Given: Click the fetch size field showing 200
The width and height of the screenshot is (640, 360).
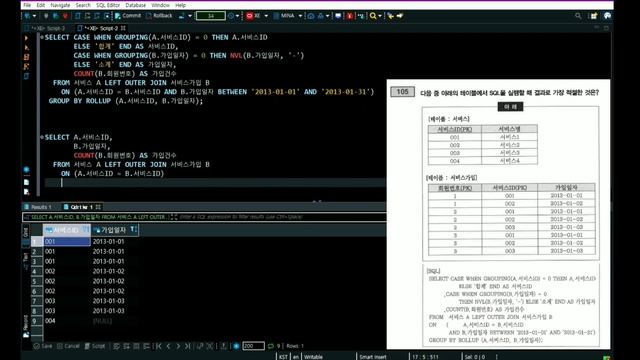Looking at the screenshot, I should click(x=253, y=346).
